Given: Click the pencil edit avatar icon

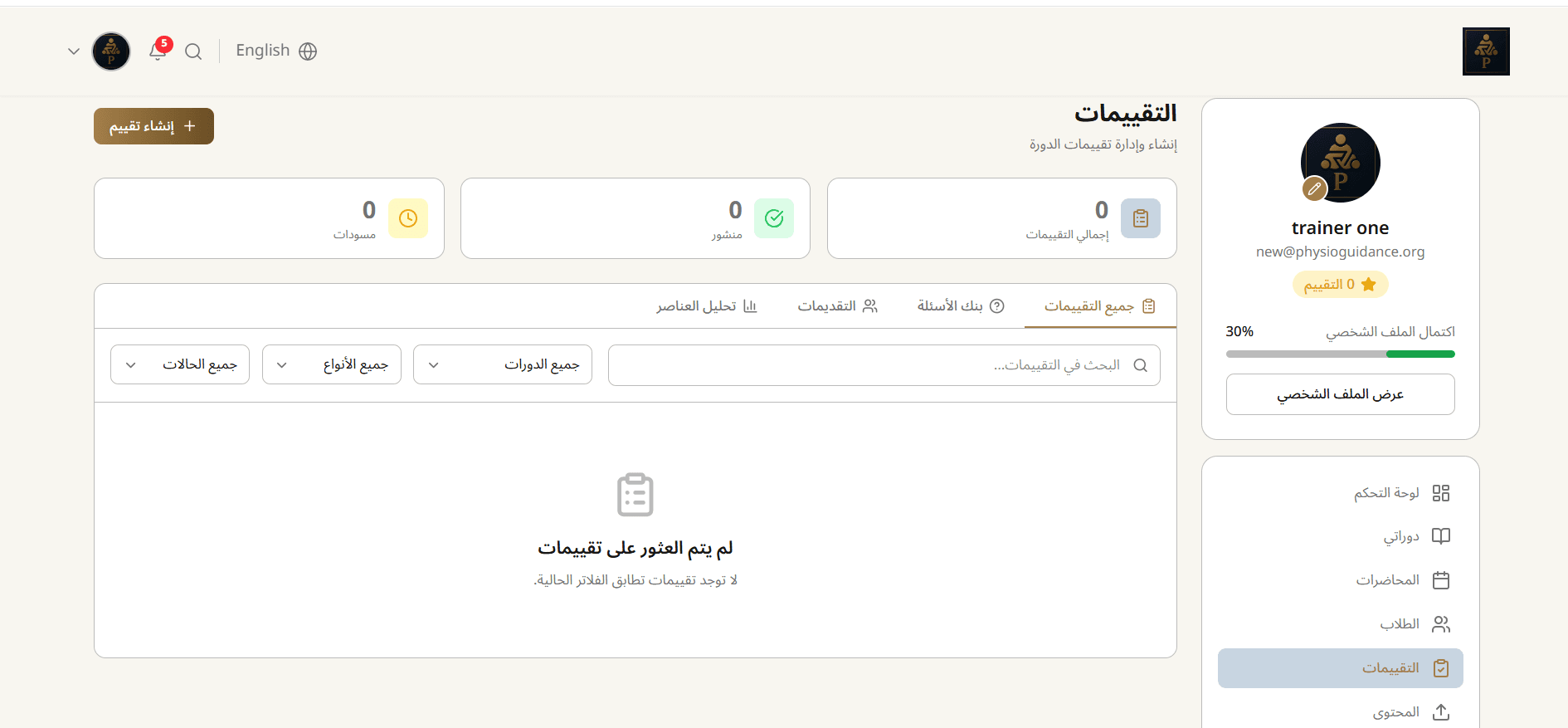Looking at the screenshot, I should click(x=1314, y=189).
